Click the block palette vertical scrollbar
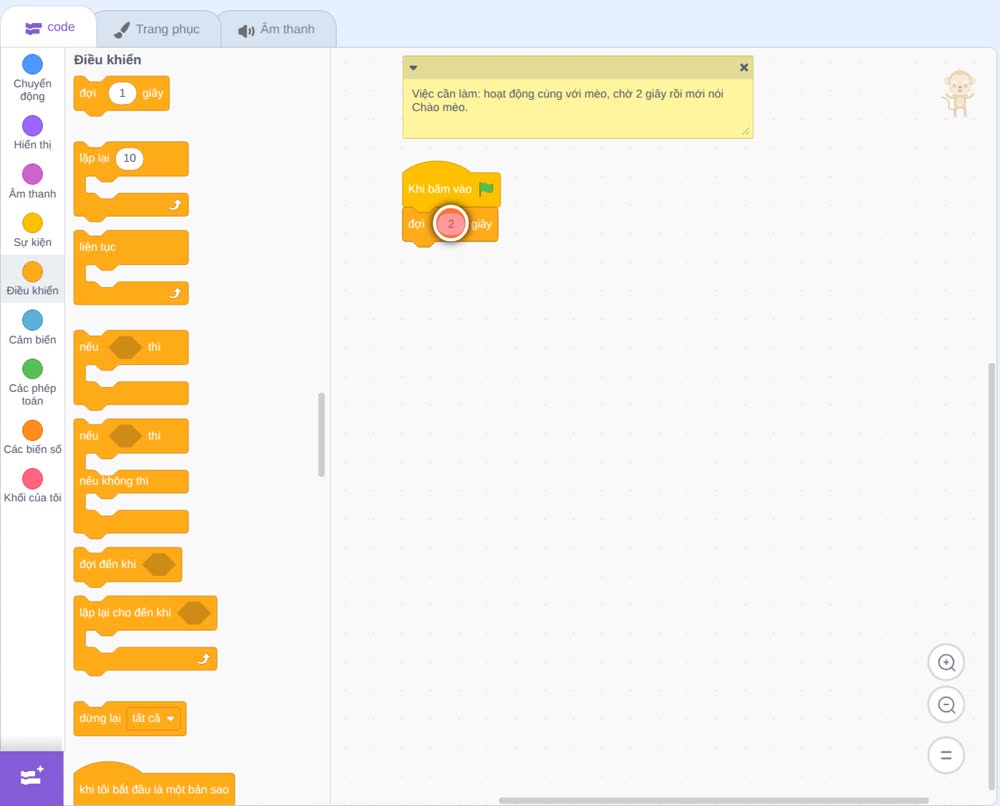 pyautogui.click(x=321, y=435)
